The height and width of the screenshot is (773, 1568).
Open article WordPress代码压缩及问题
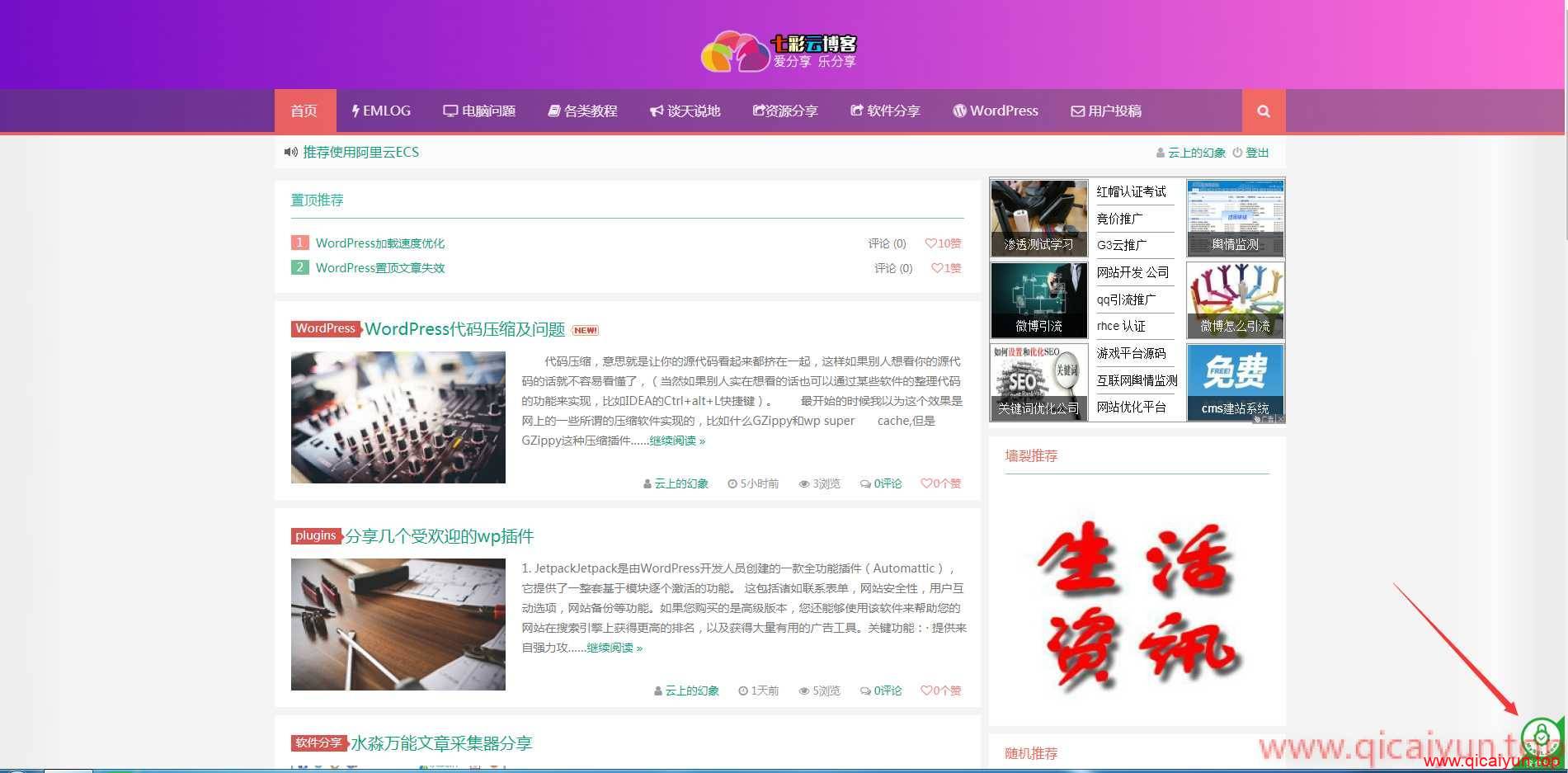point(464,329)
